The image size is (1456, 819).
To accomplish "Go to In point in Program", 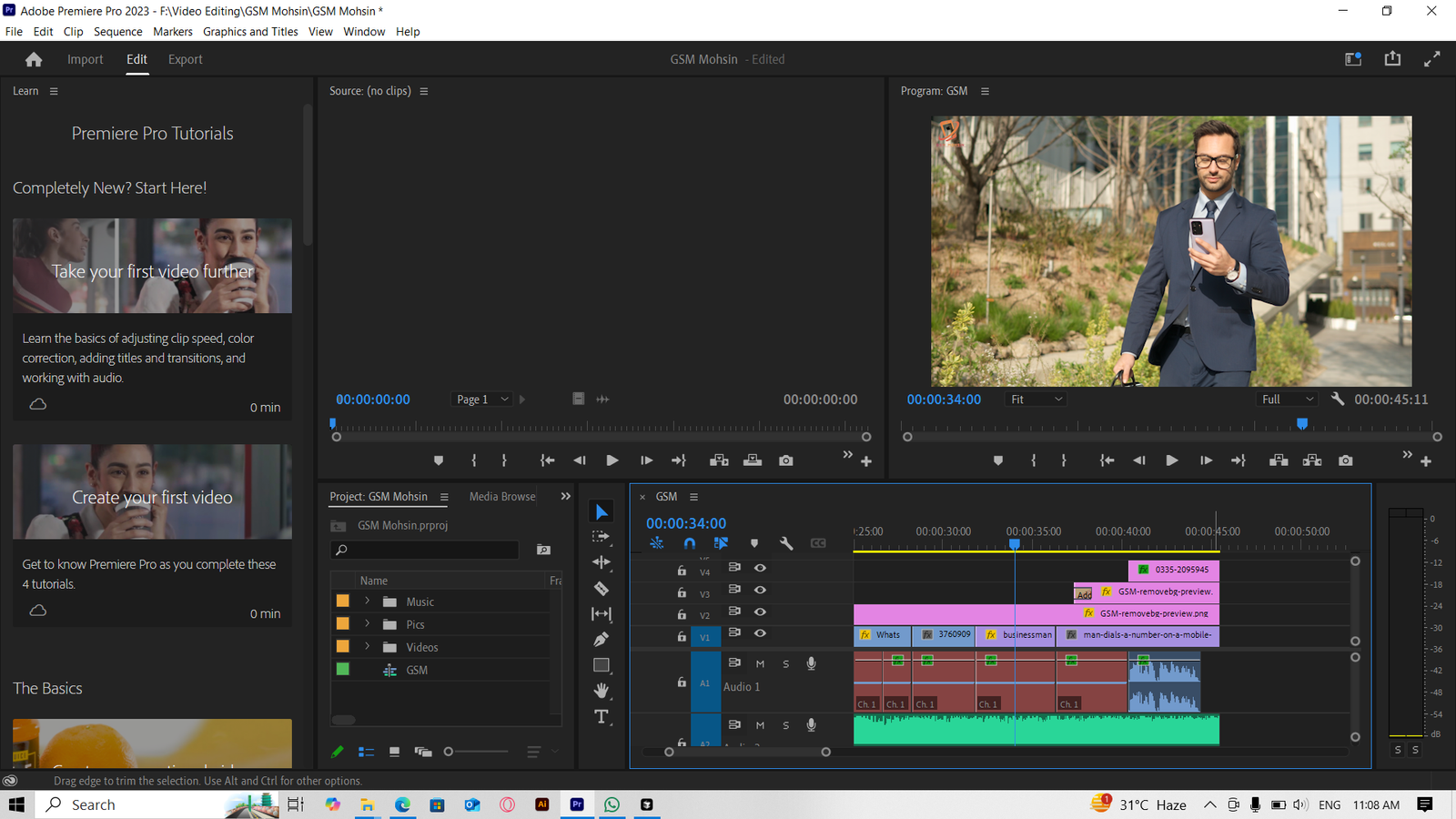I will click(x=1107, y=461).
